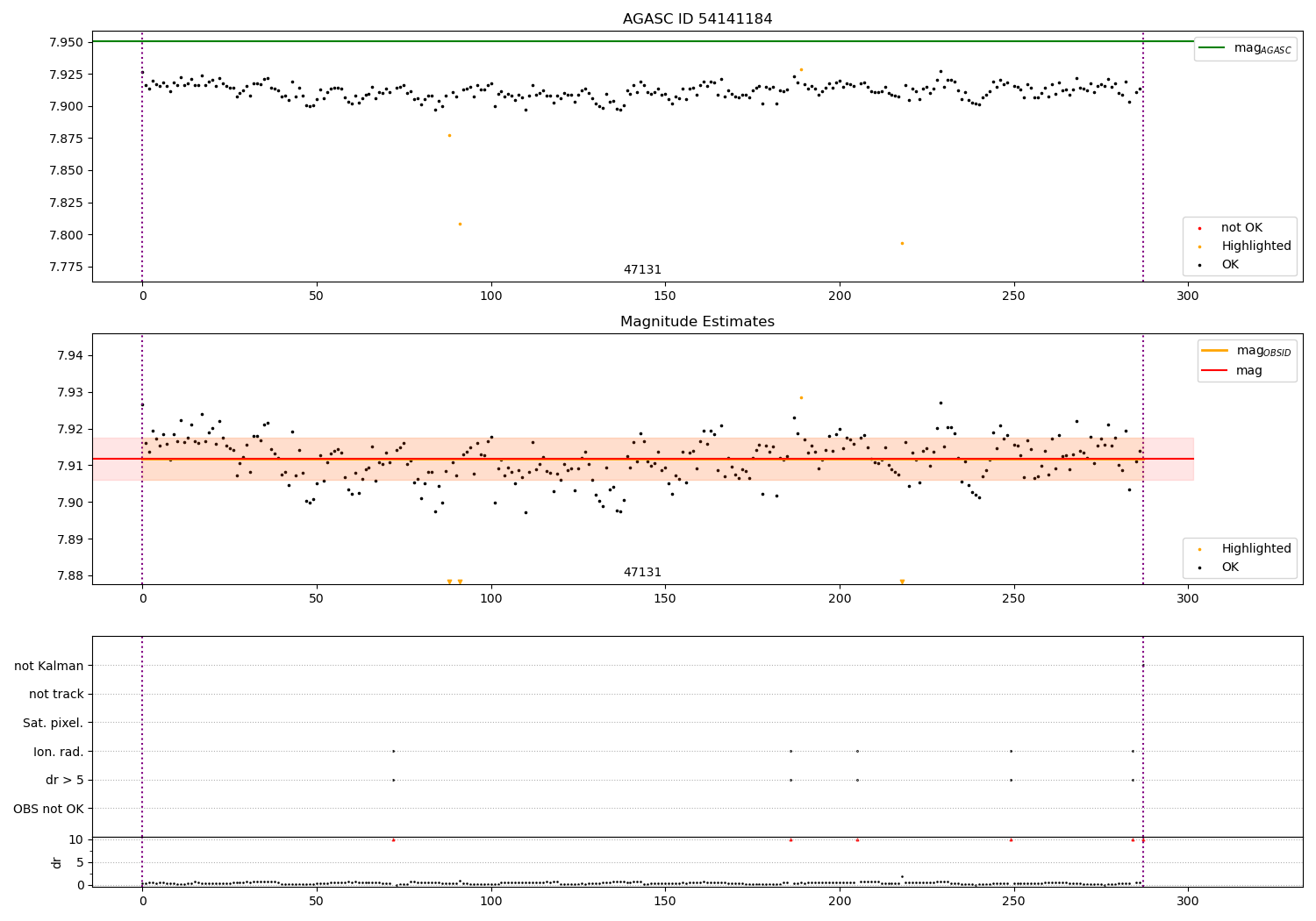
Task: Click 'Highlighted' legend entry in top plot
Action: point(1256,246)
